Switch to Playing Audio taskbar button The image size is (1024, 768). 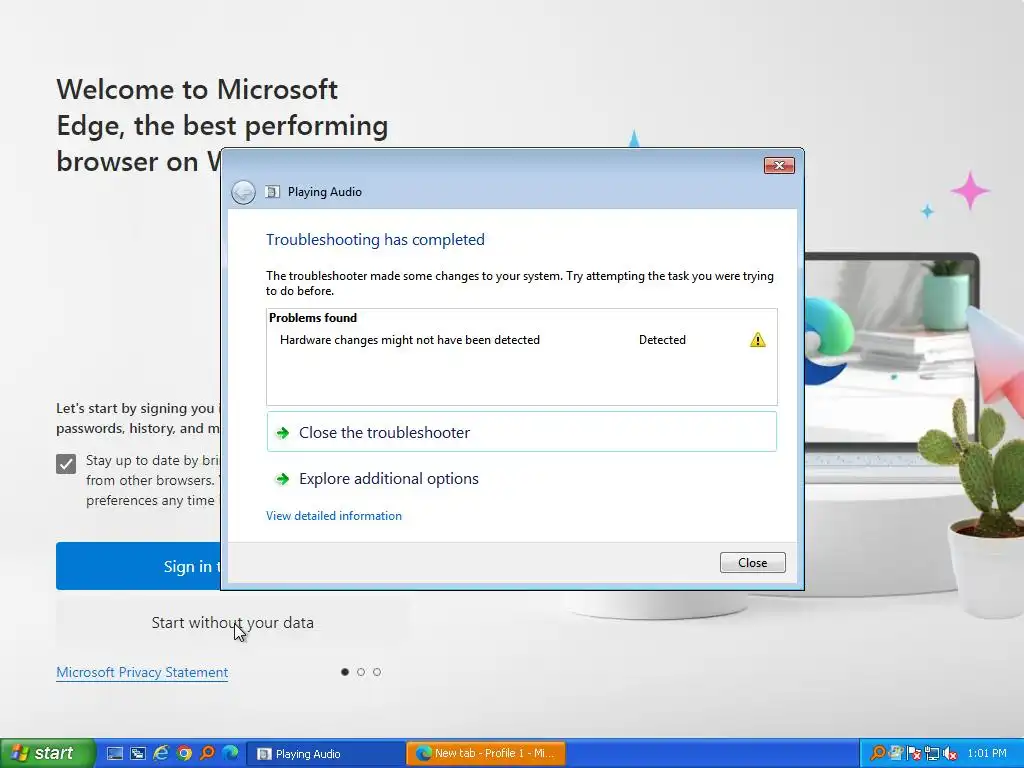[325, 754]
